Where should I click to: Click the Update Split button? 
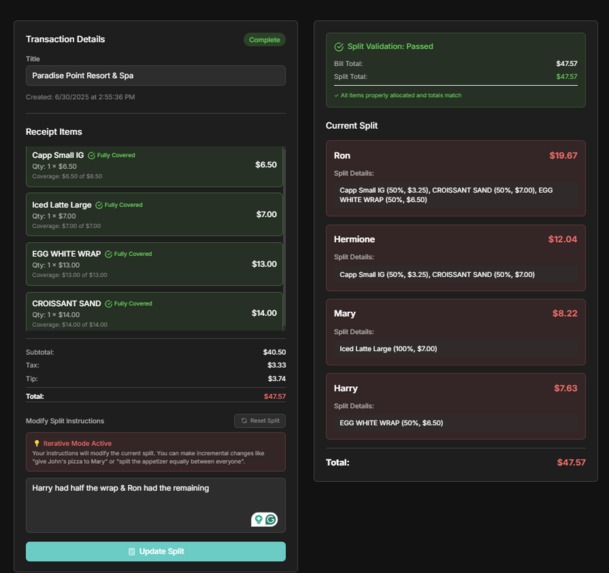click(156, 551)
